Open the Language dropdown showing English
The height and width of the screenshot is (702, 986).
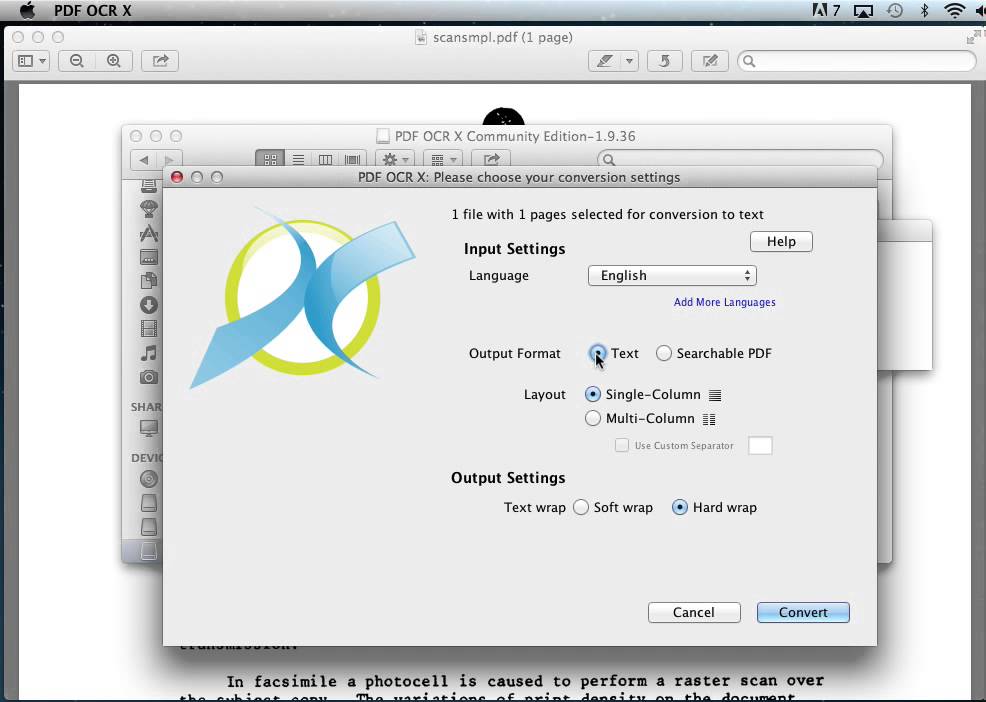672,276
